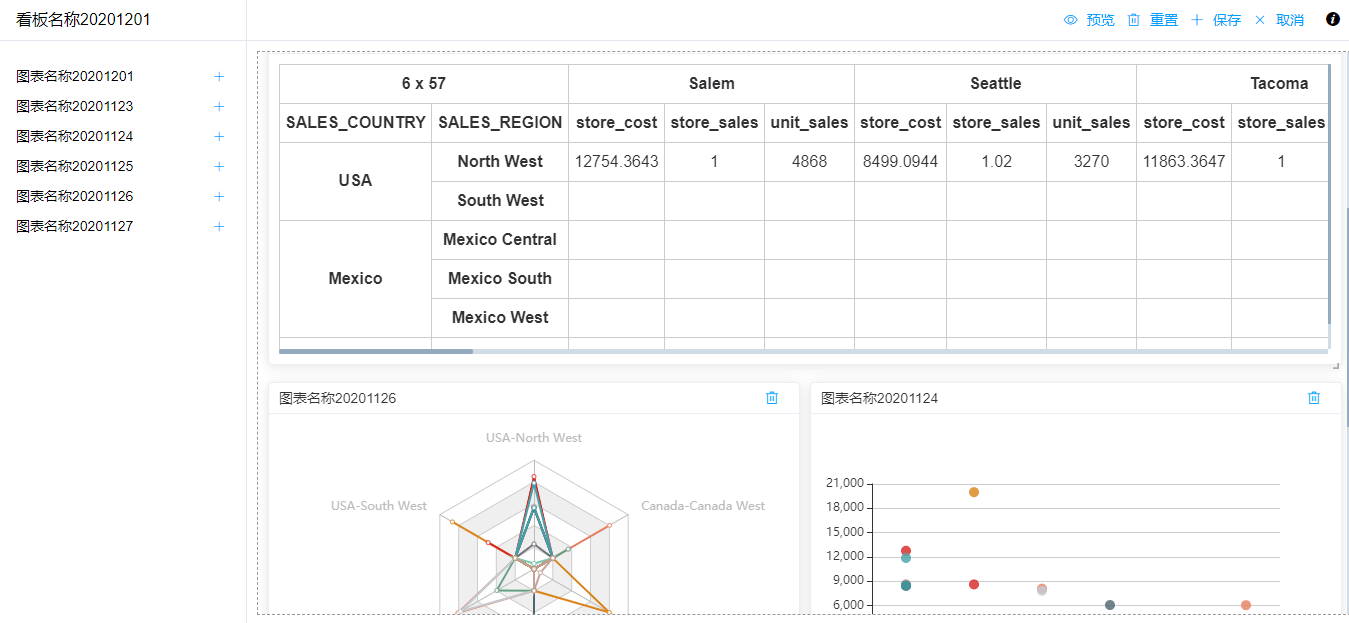Select 图表名称20201126 in the chart list
The image size is (1349, 623).
pyautogui.click(x=75, y=196)
